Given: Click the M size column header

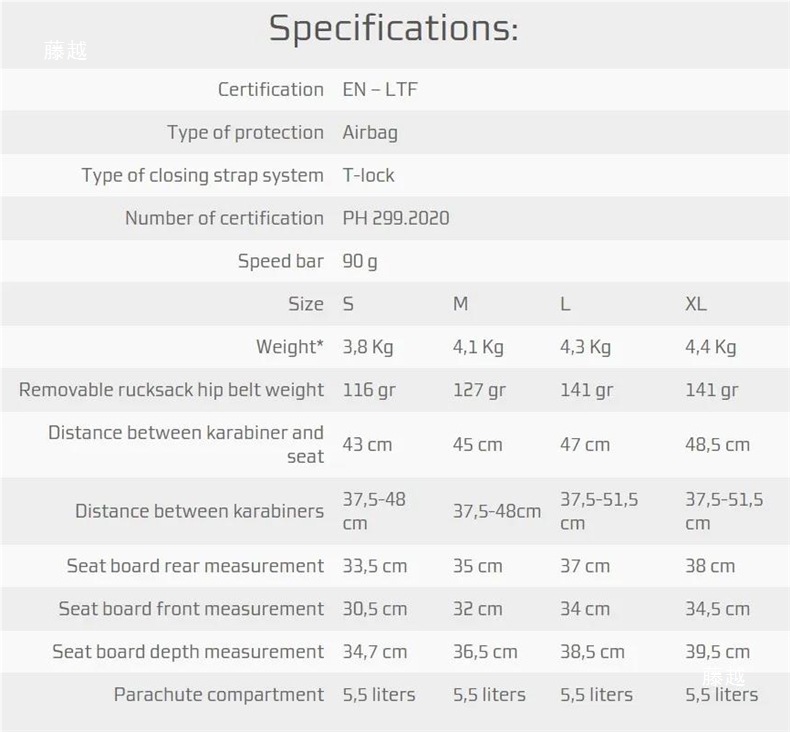Looking at the screenshot, I should coord(460,304).
